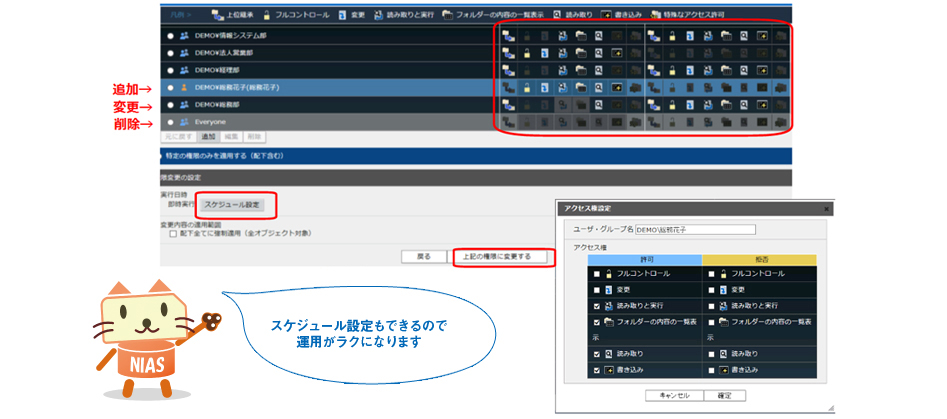
Task: Select the radio button for DEMO¥総務部
Action: point(171,104)
